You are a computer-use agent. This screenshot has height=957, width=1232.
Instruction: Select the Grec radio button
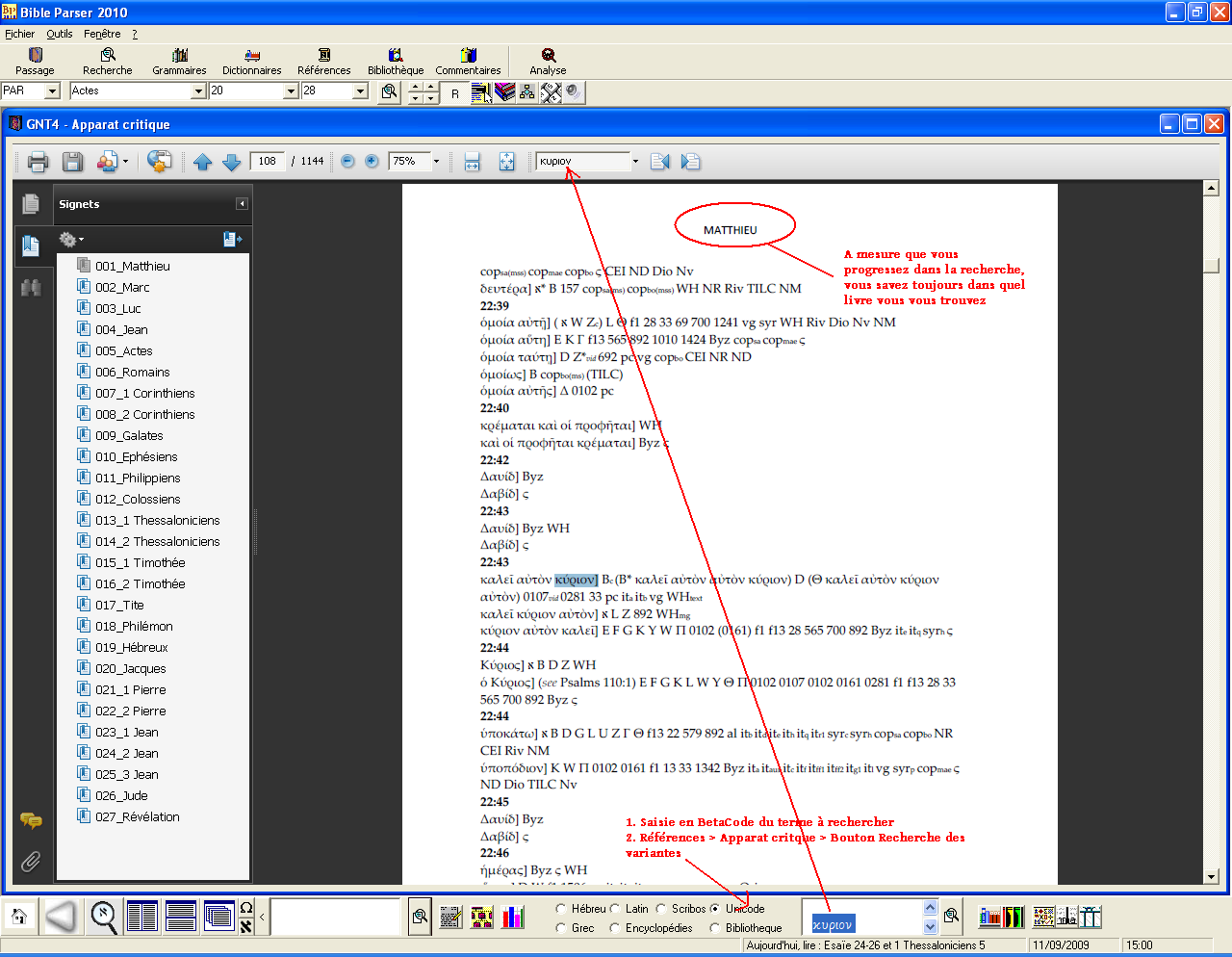click(561, 928)
